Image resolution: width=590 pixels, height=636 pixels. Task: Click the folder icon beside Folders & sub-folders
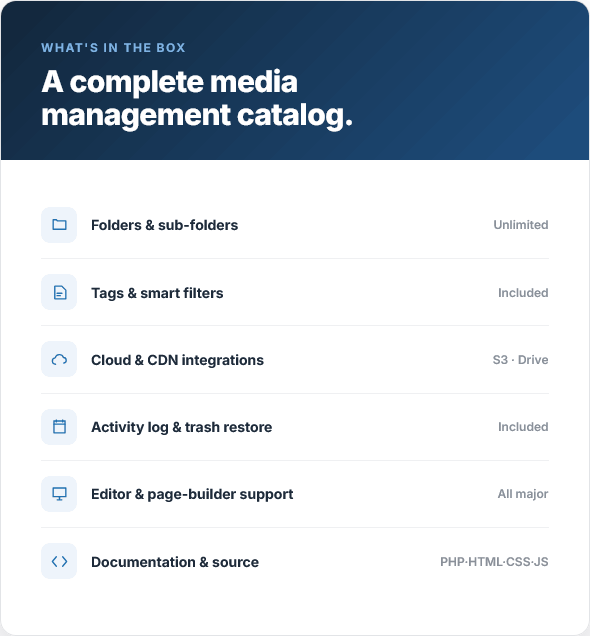click(59, 225)
